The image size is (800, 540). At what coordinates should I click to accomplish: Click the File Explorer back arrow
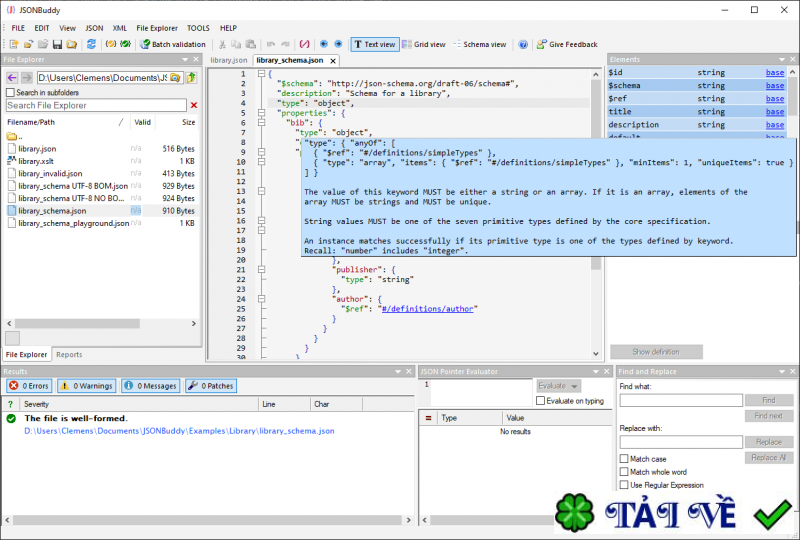point(11,77)
